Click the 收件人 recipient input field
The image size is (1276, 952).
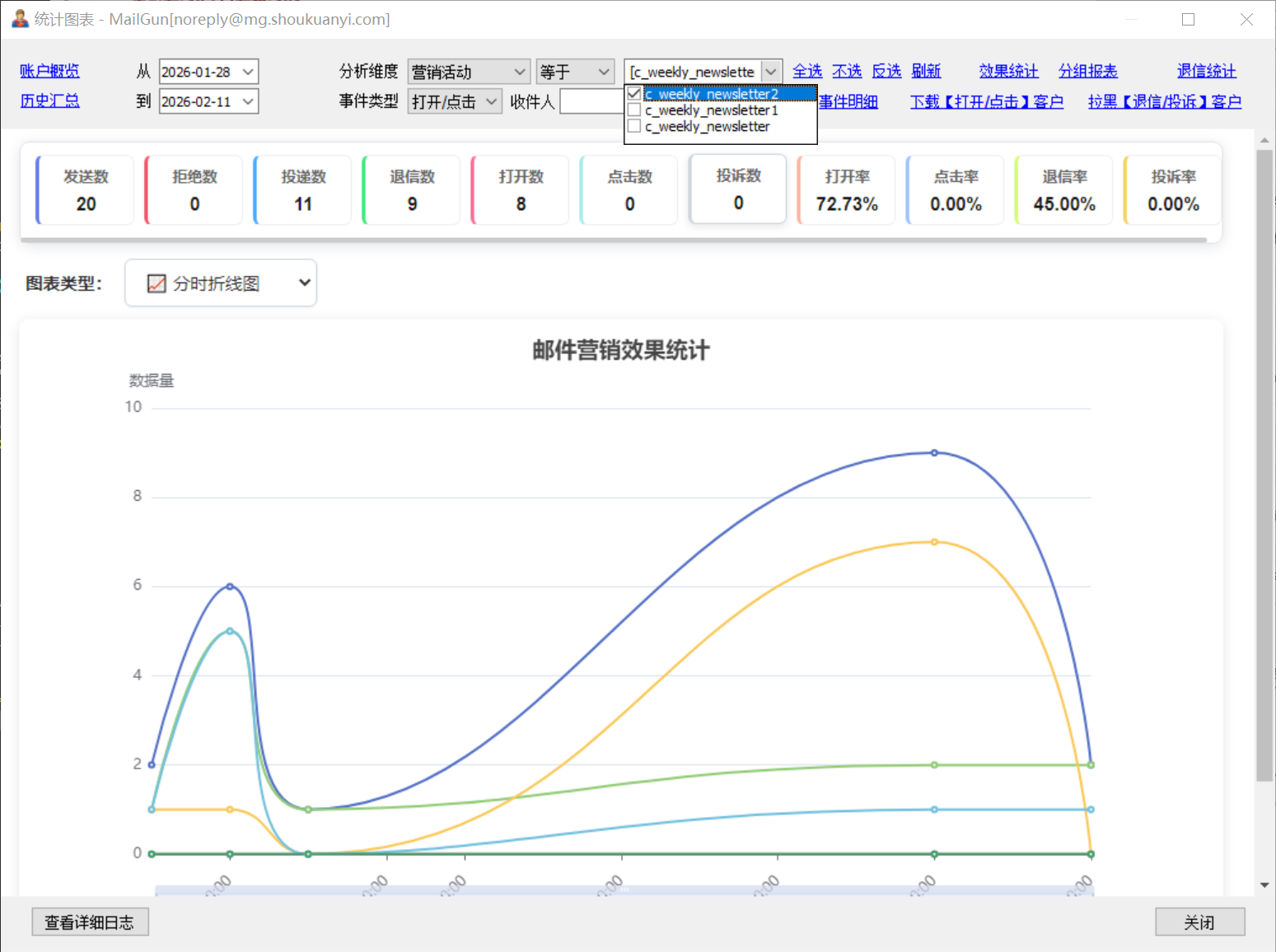[x=591, y=101]
